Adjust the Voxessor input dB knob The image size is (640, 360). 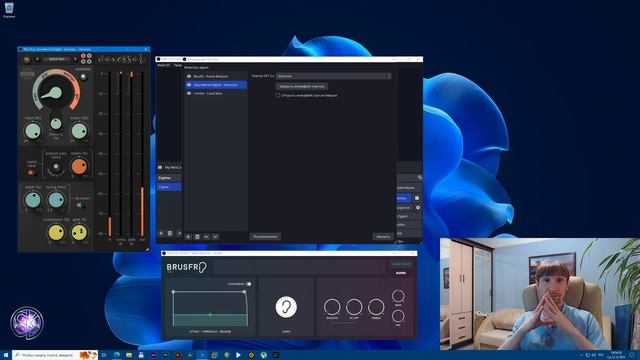click(x=33, y=131)
